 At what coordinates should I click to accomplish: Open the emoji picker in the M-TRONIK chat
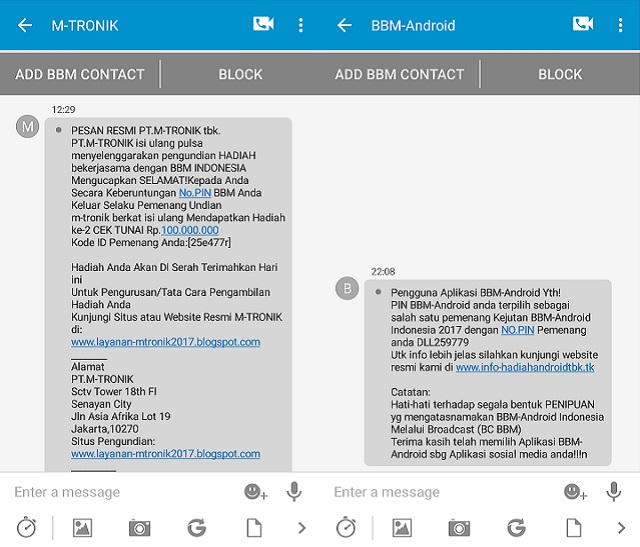pos(256,491)
